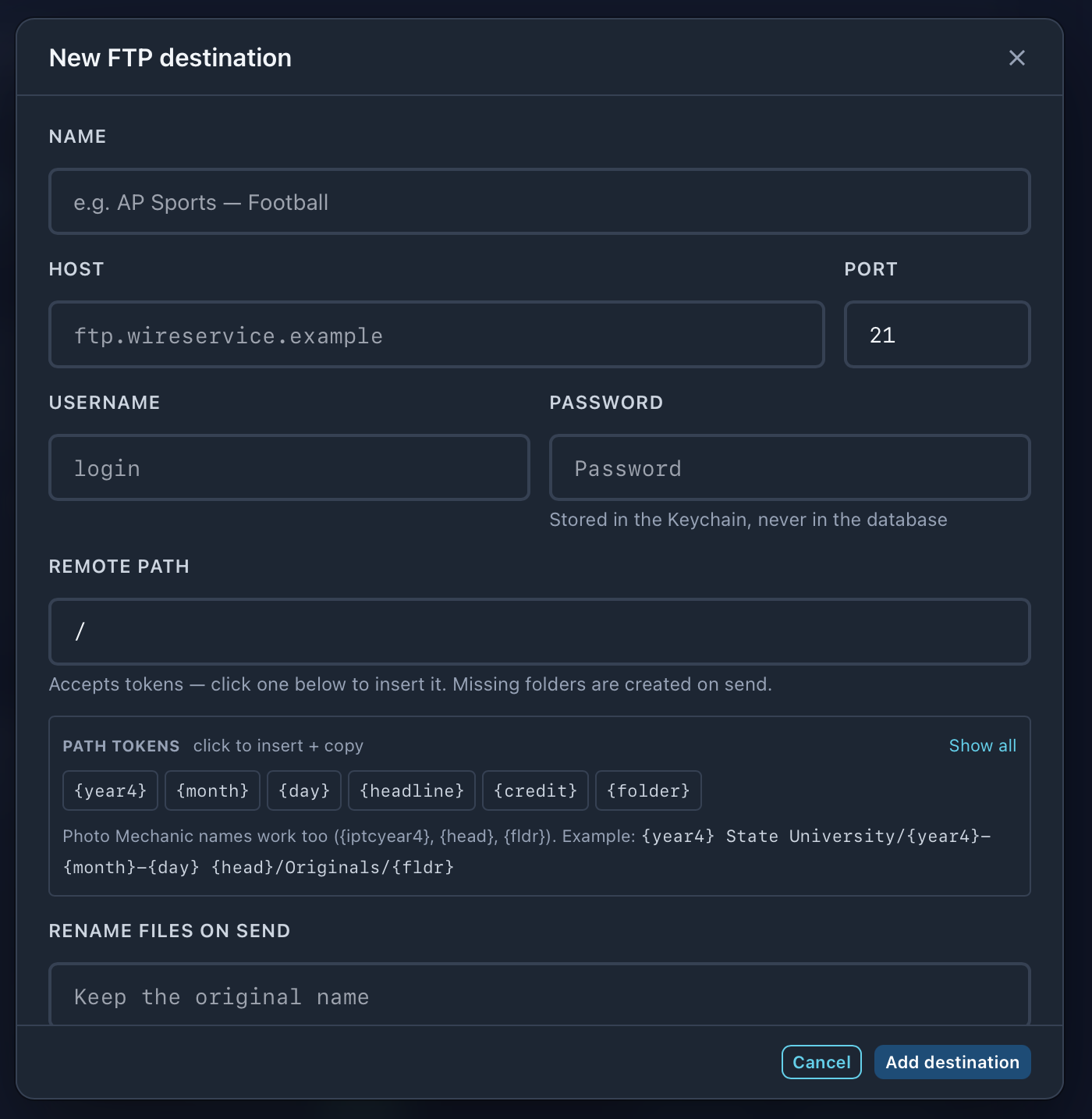The height and width of the screenshot is (1119, 1092).
Task: Click into the Username login field
Action: click(x=289, y=467)
